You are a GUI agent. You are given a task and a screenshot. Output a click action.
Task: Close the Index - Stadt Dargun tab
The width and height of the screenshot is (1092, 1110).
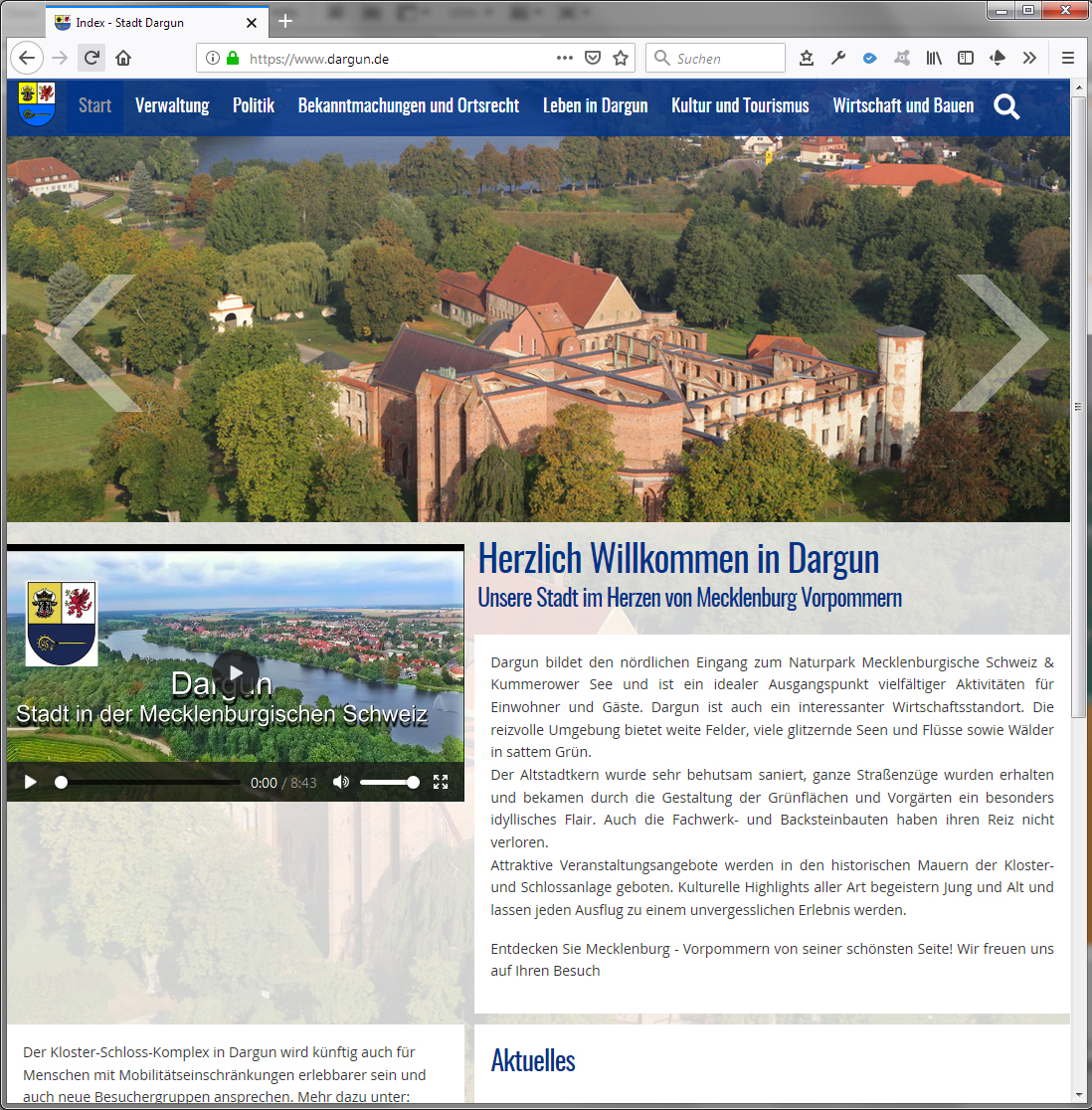pos(252,23)
